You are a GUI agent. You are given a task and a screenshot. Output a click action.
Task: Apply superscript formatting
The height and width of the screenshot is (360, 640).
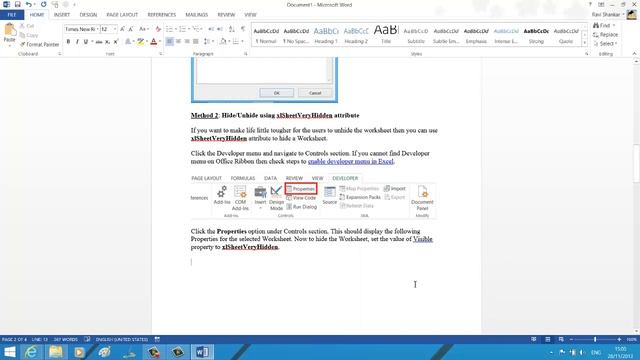pyautogui.click(x=116, y=42)
